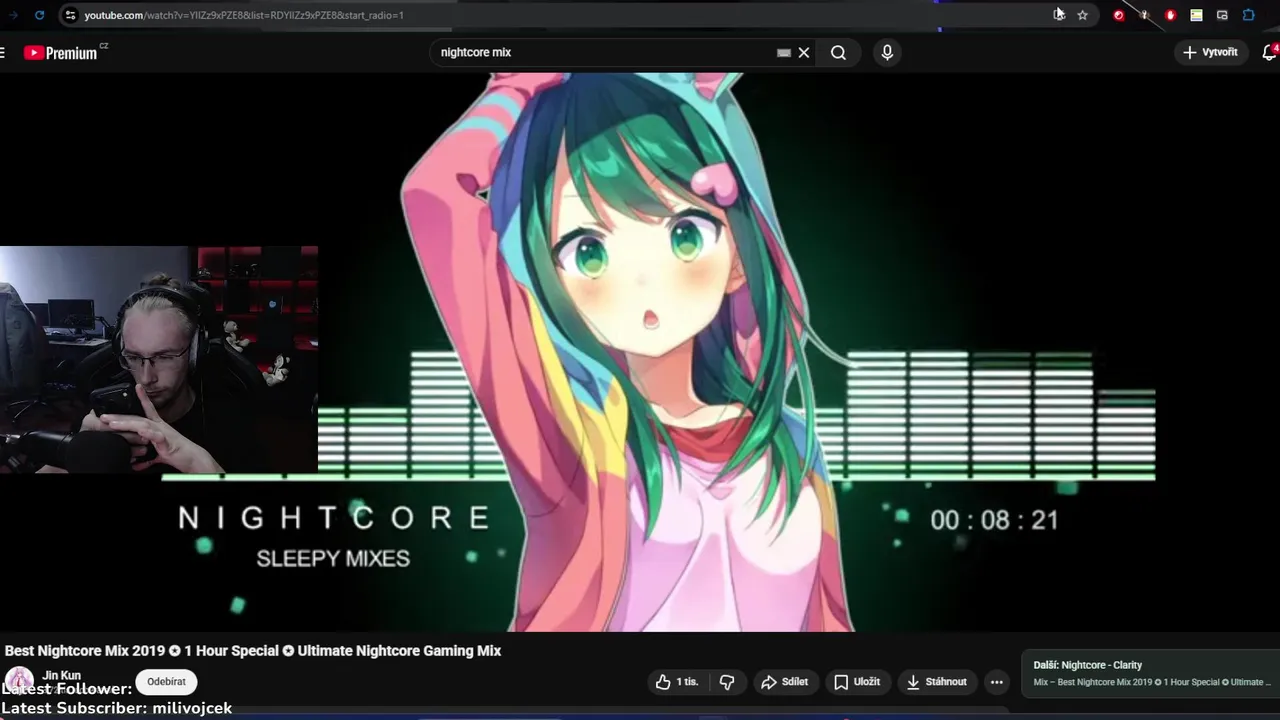Subscribe using the Odebírat button

166,682
